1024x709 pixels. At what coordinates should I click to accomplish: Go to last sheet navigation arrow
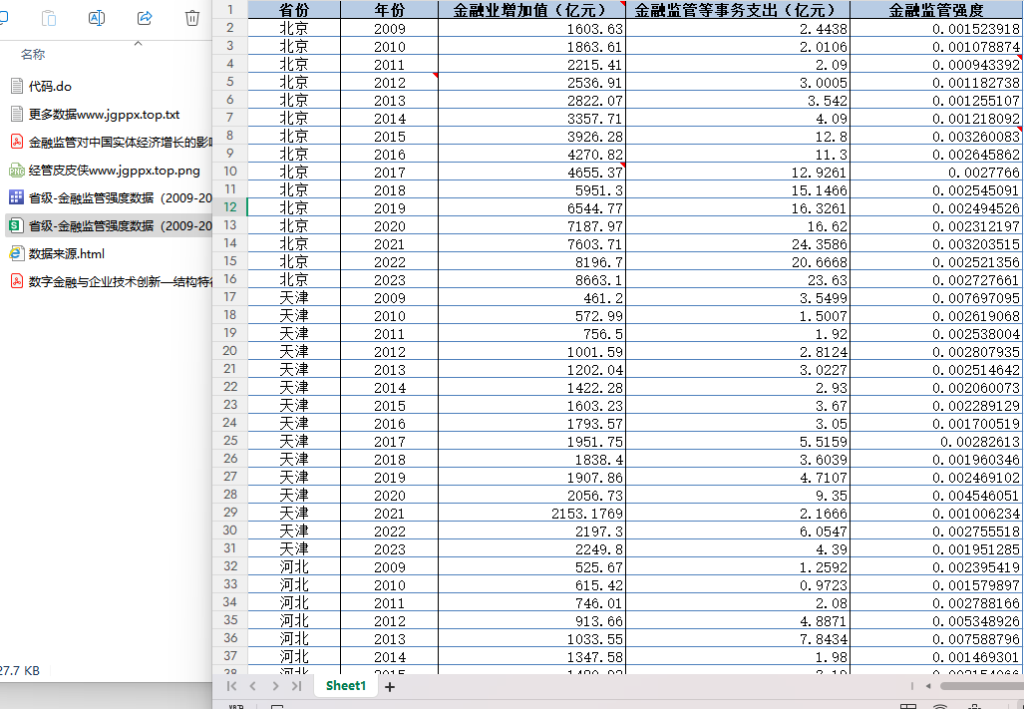[296, 686]
